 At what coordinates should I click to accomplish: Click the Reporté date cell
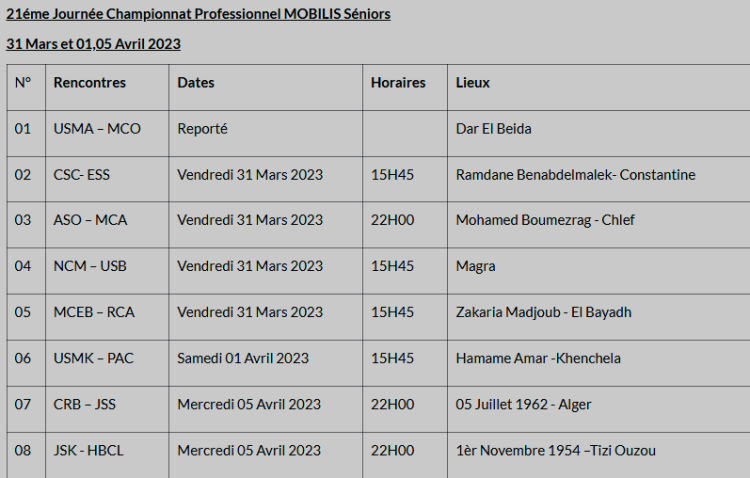click(x=202, y=129)
